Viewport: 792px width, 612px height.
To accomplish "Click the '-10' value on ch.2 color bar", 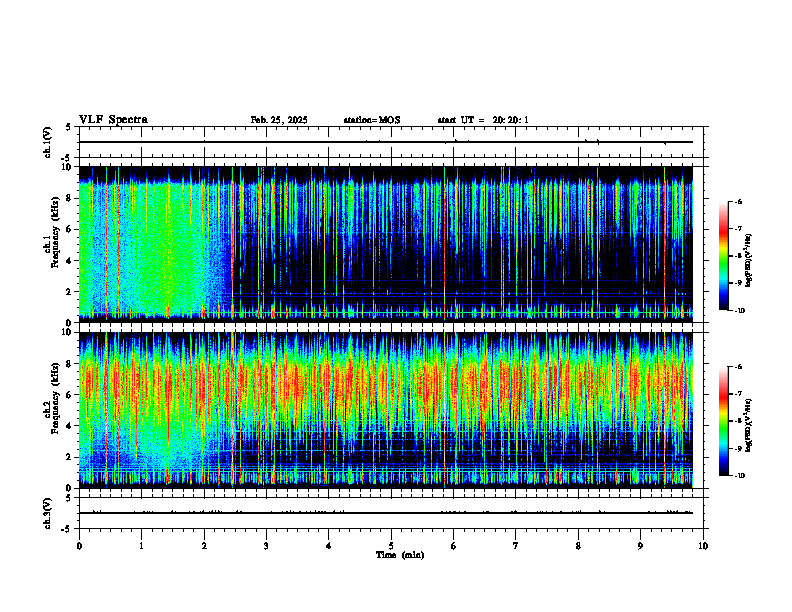I will pyautogui.click(x=739, y=476).
